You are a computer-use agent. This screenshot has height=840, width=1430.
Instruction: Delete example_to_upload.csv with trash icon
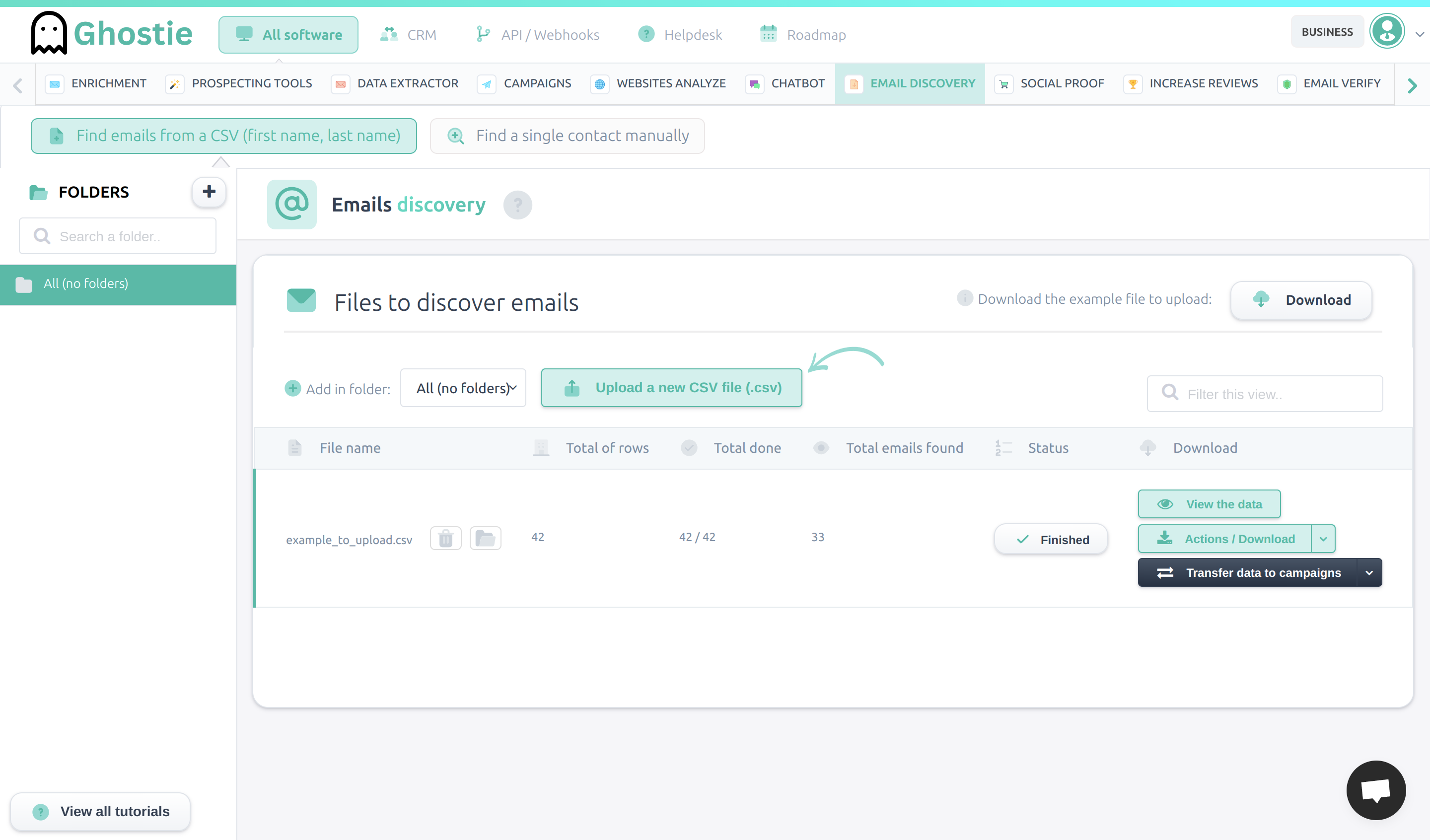[x=445, y=538]
